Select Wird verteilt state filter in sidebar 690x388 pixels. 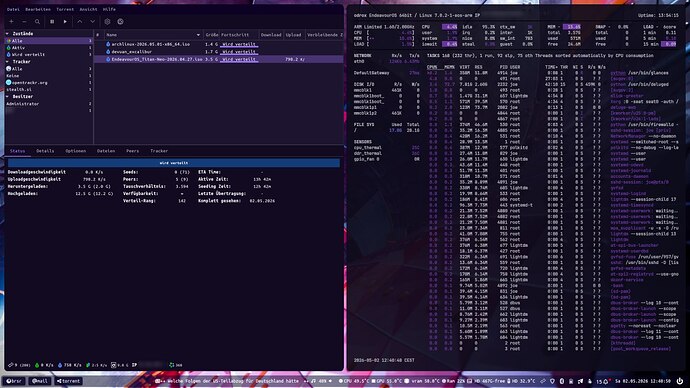pos(48,55)
